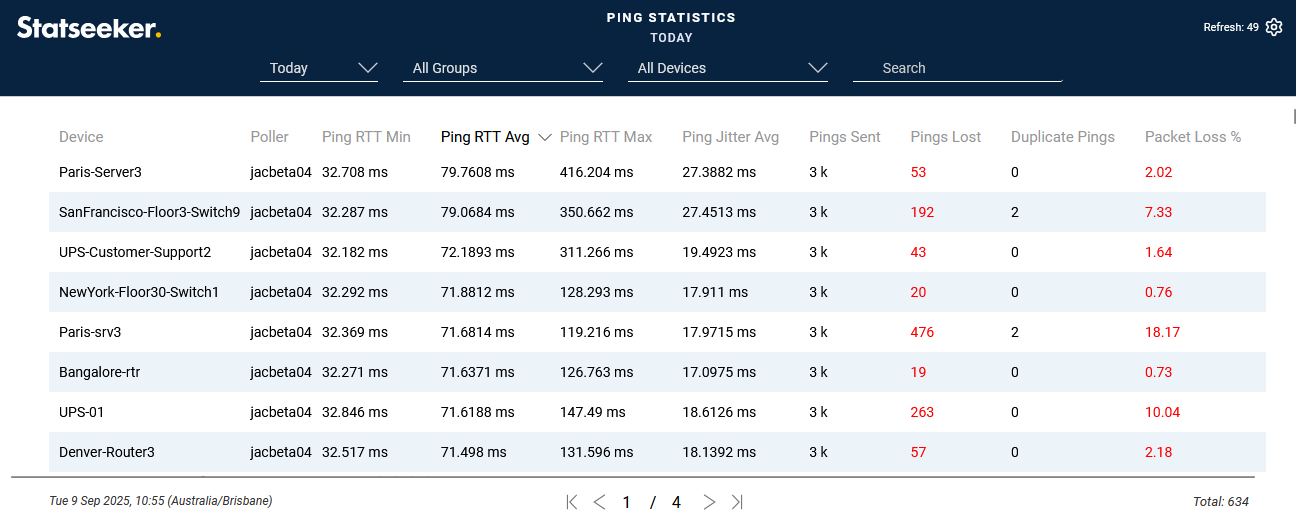Edit the current page number field
The width and height of the screenshot is (1296, 528).
[x=627, y=502]
